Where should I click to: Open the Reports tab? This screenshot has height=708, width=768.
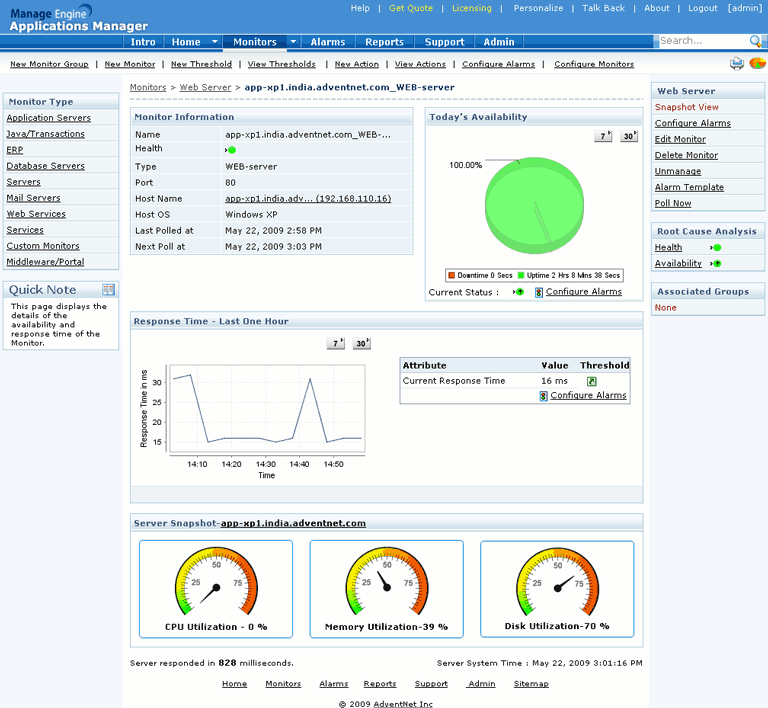[x=384, y=42]
